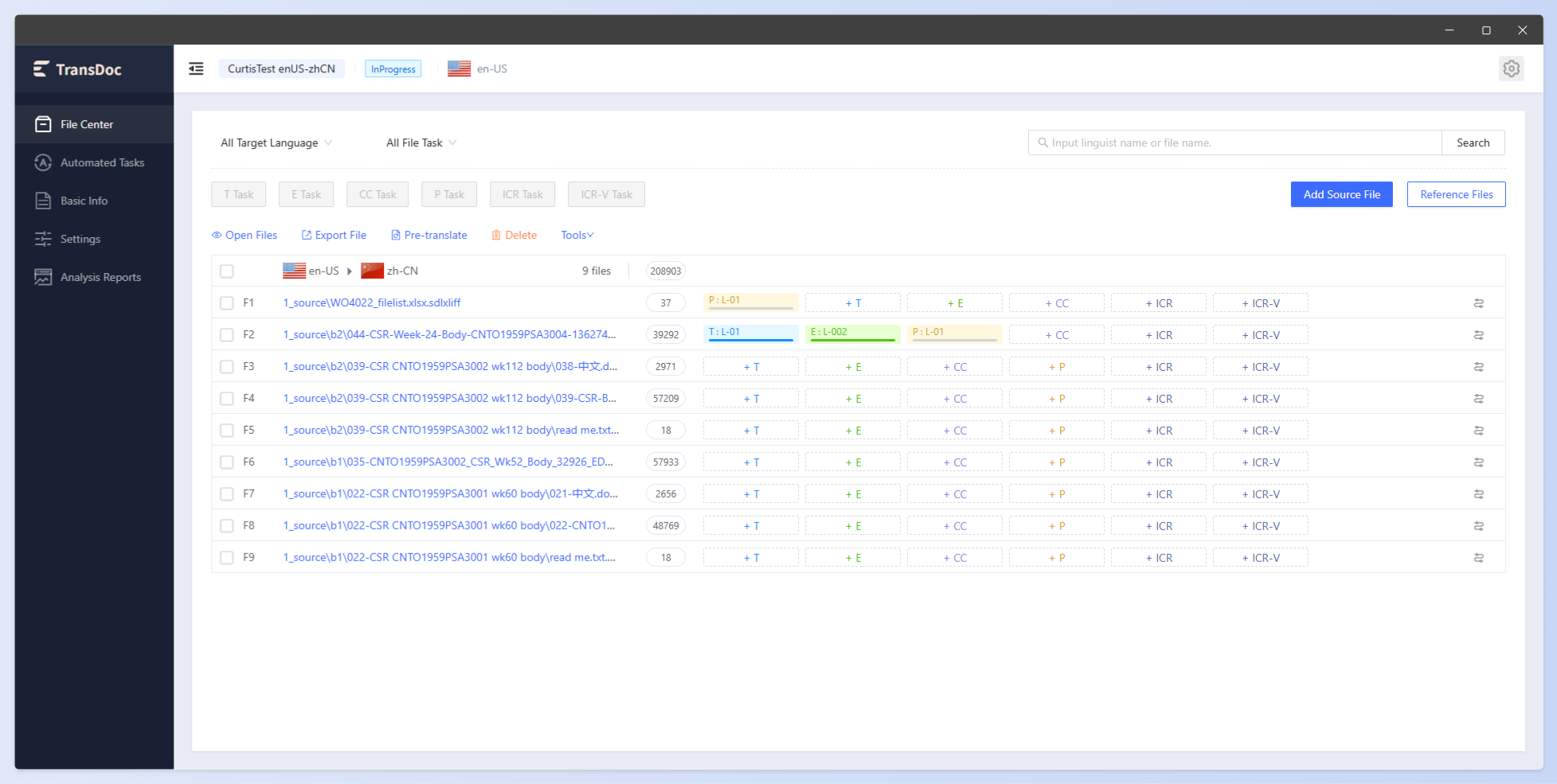Tick the checkbox for file F1
1557x784 pixels.
(x=227, y=303)
